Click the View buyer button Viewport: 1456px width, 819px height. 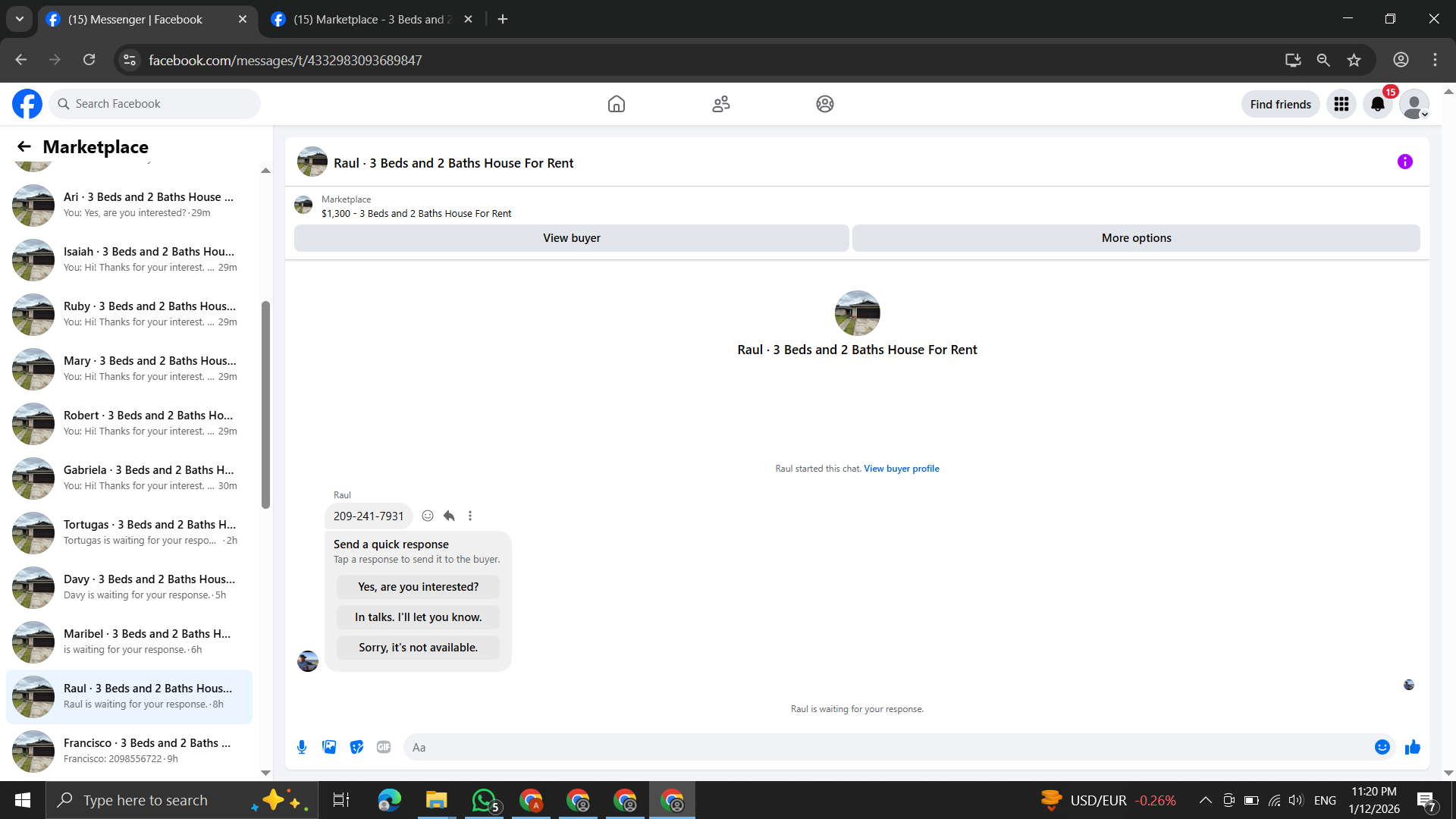[x=571, y=238]
